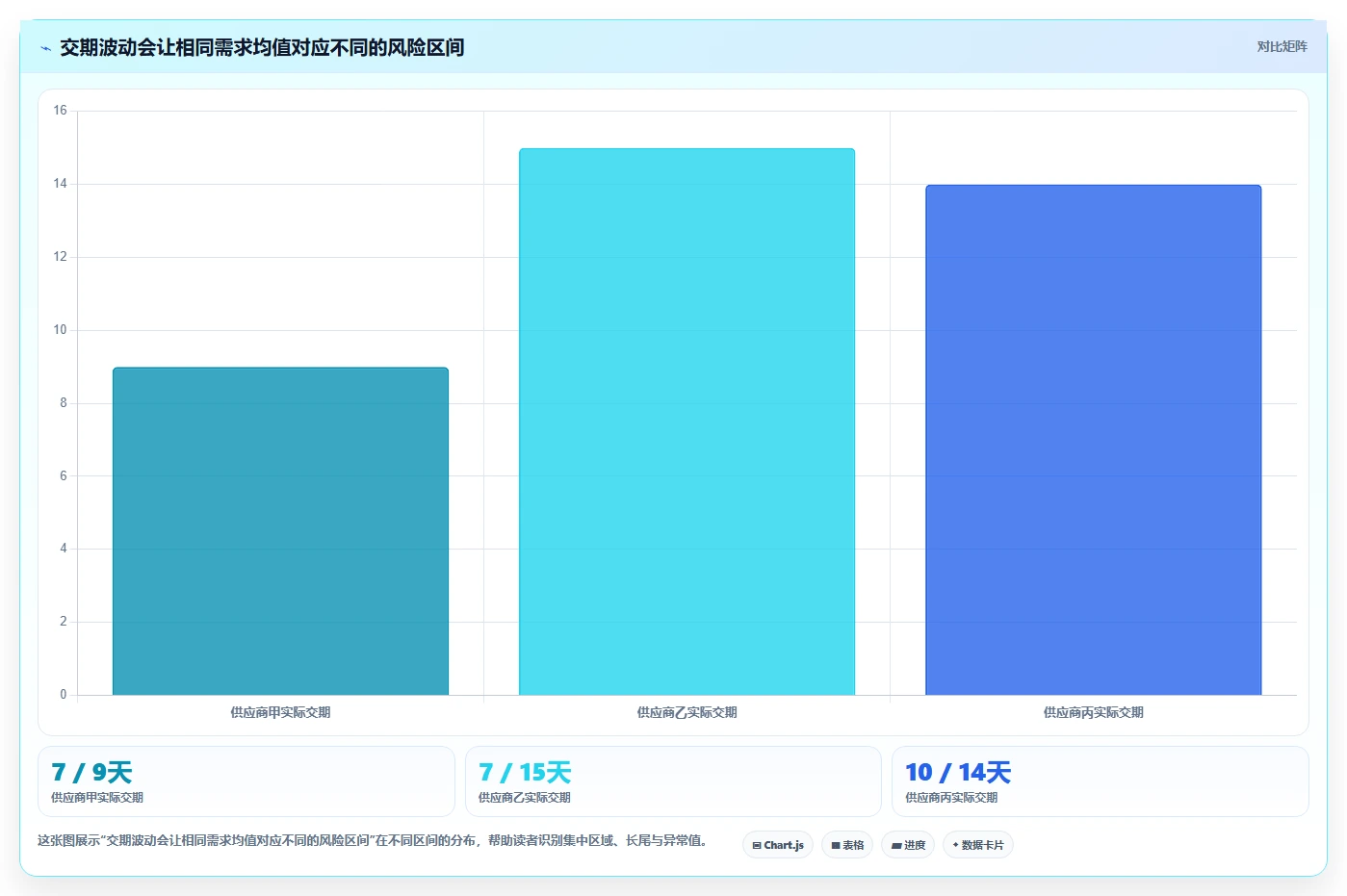Click the description text starting 这张图展示
Viewport: 1347px width, 896px height.
click(x=376, y=840)
